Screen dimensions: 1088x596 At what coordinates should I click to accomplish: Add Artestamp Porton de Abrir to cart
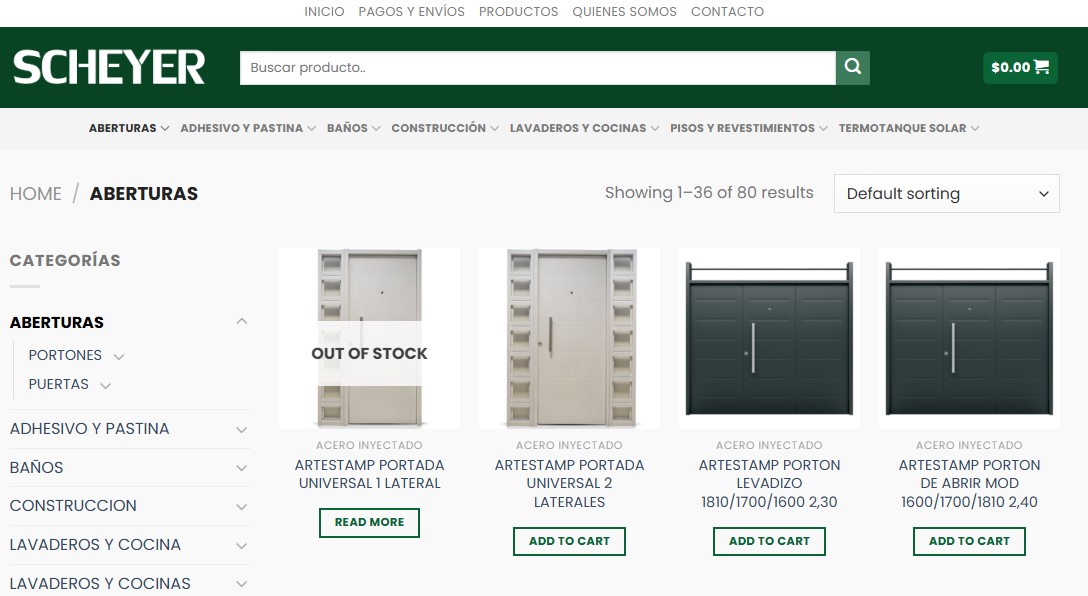point(969,541)
